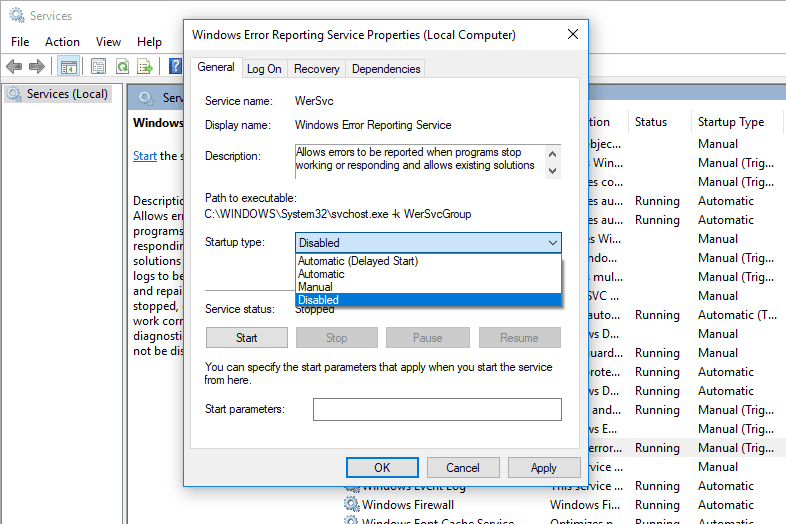Click the Back arrow toolbar icon

click(14, 66)
